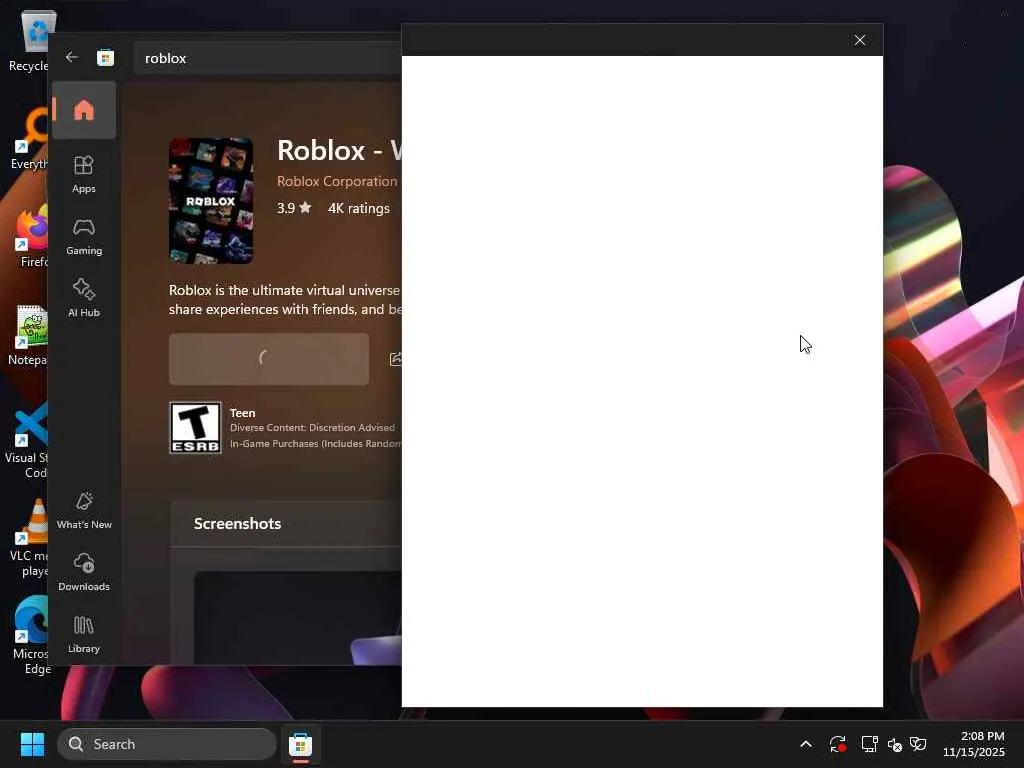Select the Firefox desktop shortcut
Screen dimensions: 1024x768
pyautogui.click(x=31, y=237)
